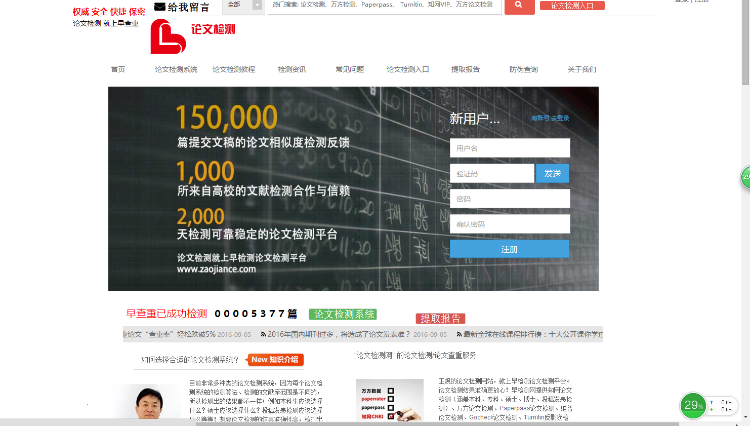Click the green 论文检测系统 button
The height and width of the screenshot is (426, 750).
(343, 314)
